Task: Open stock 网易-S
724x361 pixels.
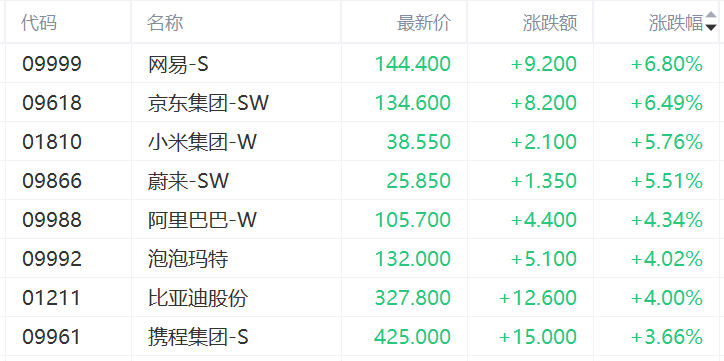Action: tap(178, 64)
